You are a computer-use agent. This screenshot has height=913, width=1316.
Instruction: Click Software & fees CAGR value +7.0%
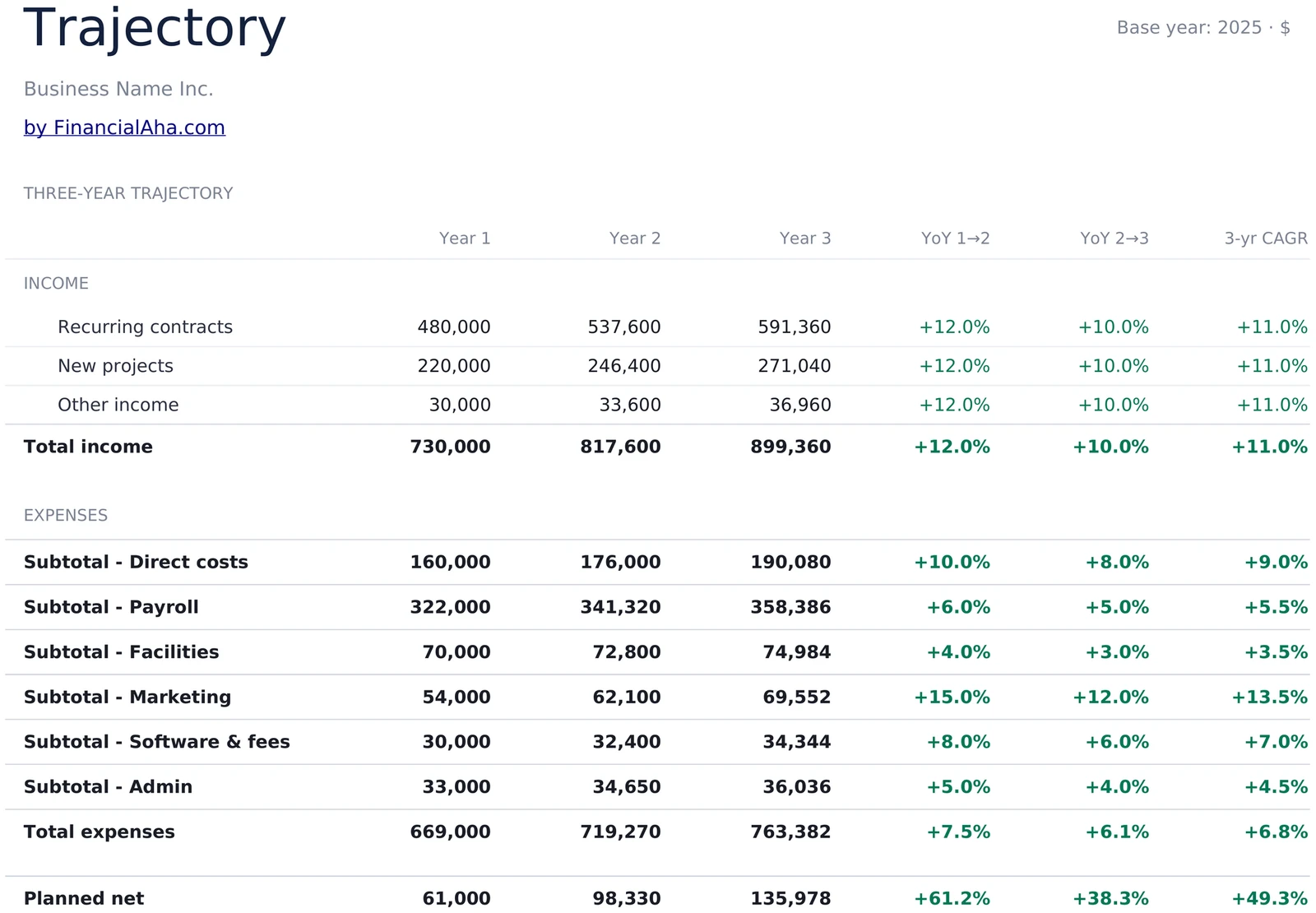pyautogui.click(x=1276, y=742)
